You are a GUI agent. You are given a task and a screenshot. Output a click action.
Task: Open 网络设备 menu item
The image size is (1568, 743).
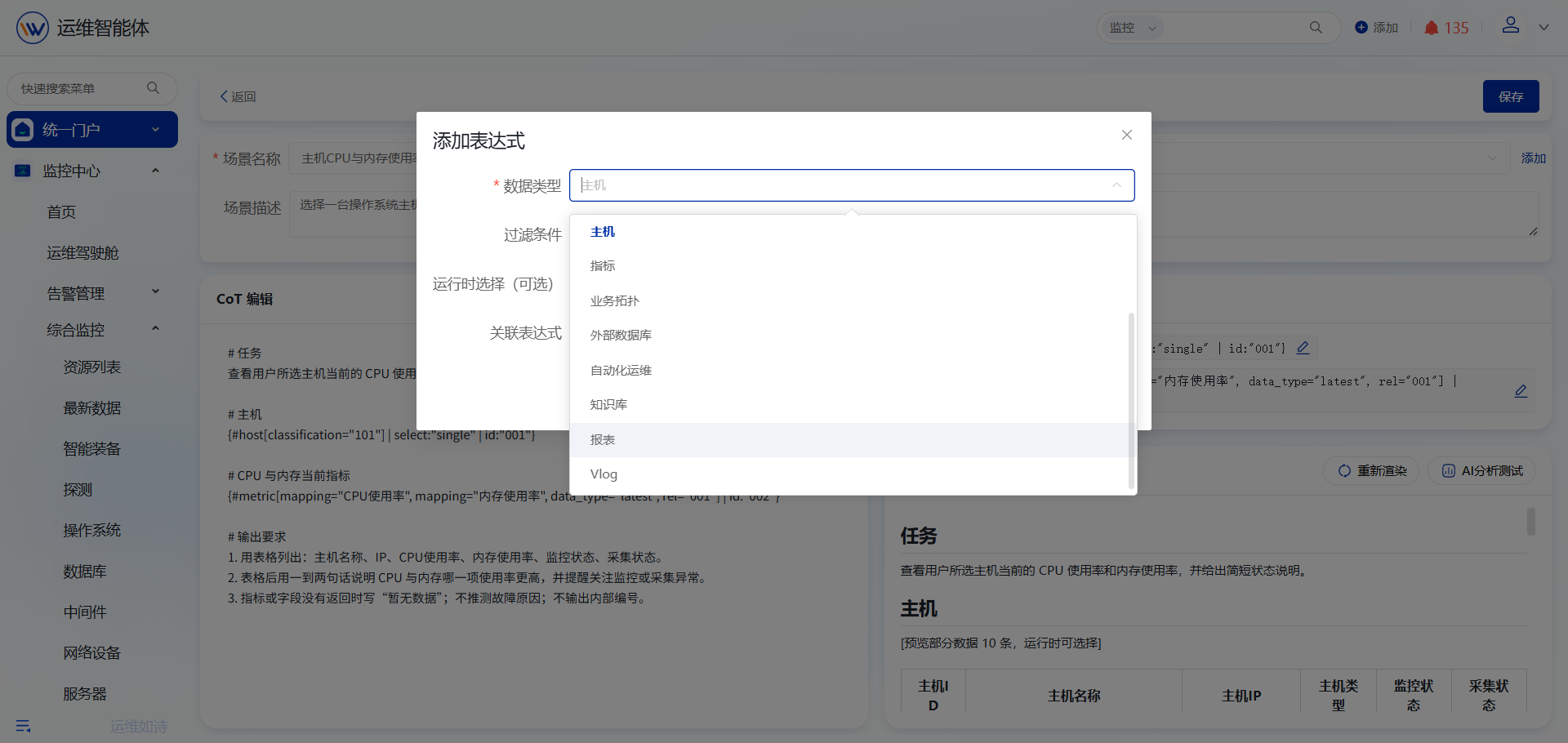coord(92,653)
